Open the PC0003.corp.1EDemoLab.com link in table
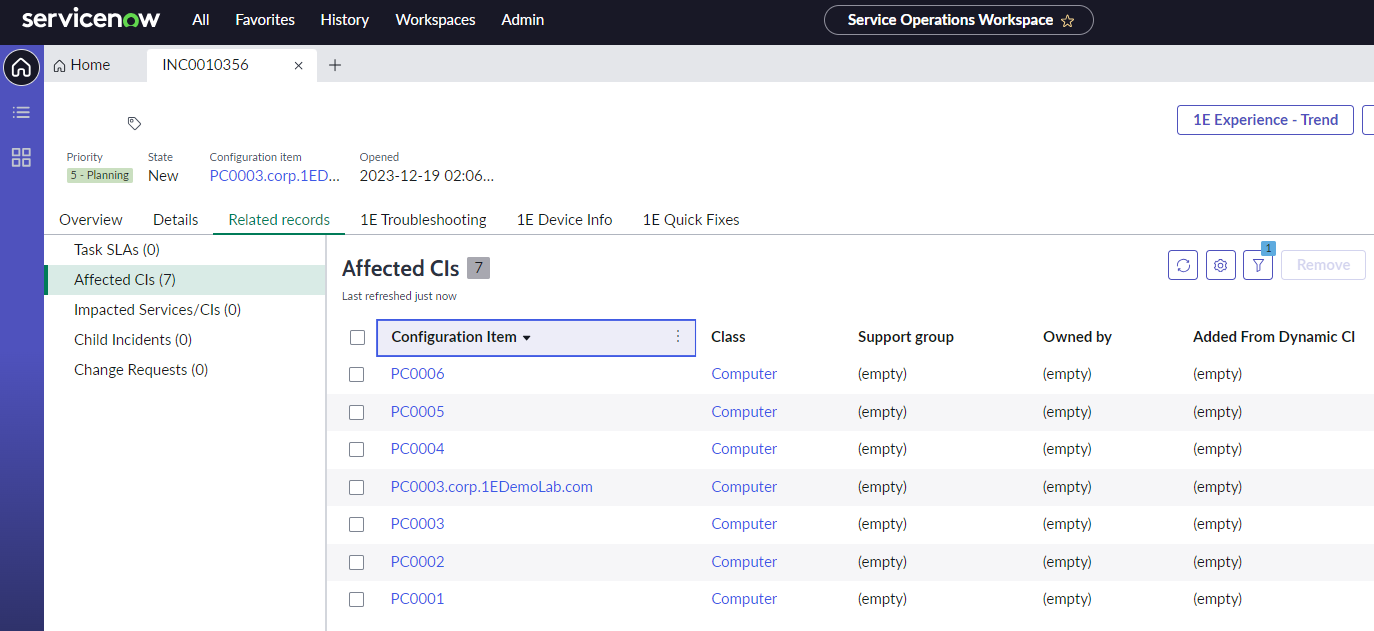Screen dimensions: 1374x631 491,487
